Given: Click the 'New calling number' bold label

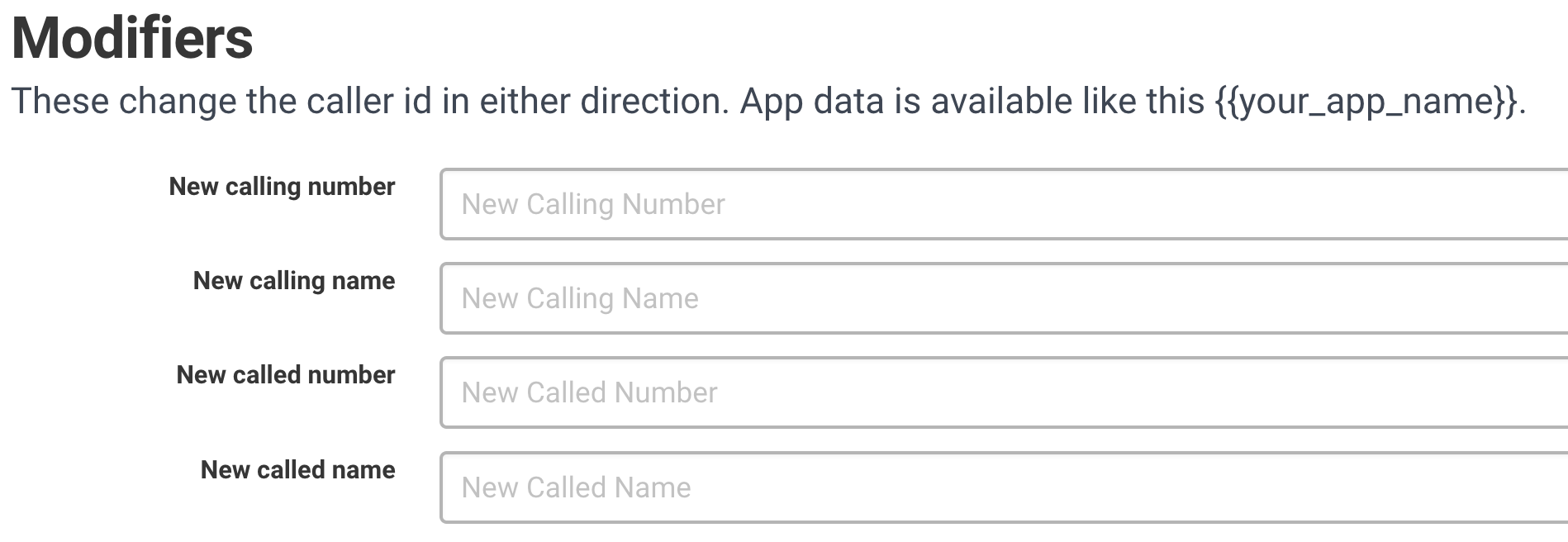Looking at the screenshot, I should pyautogui.click(x=282, y=187).
